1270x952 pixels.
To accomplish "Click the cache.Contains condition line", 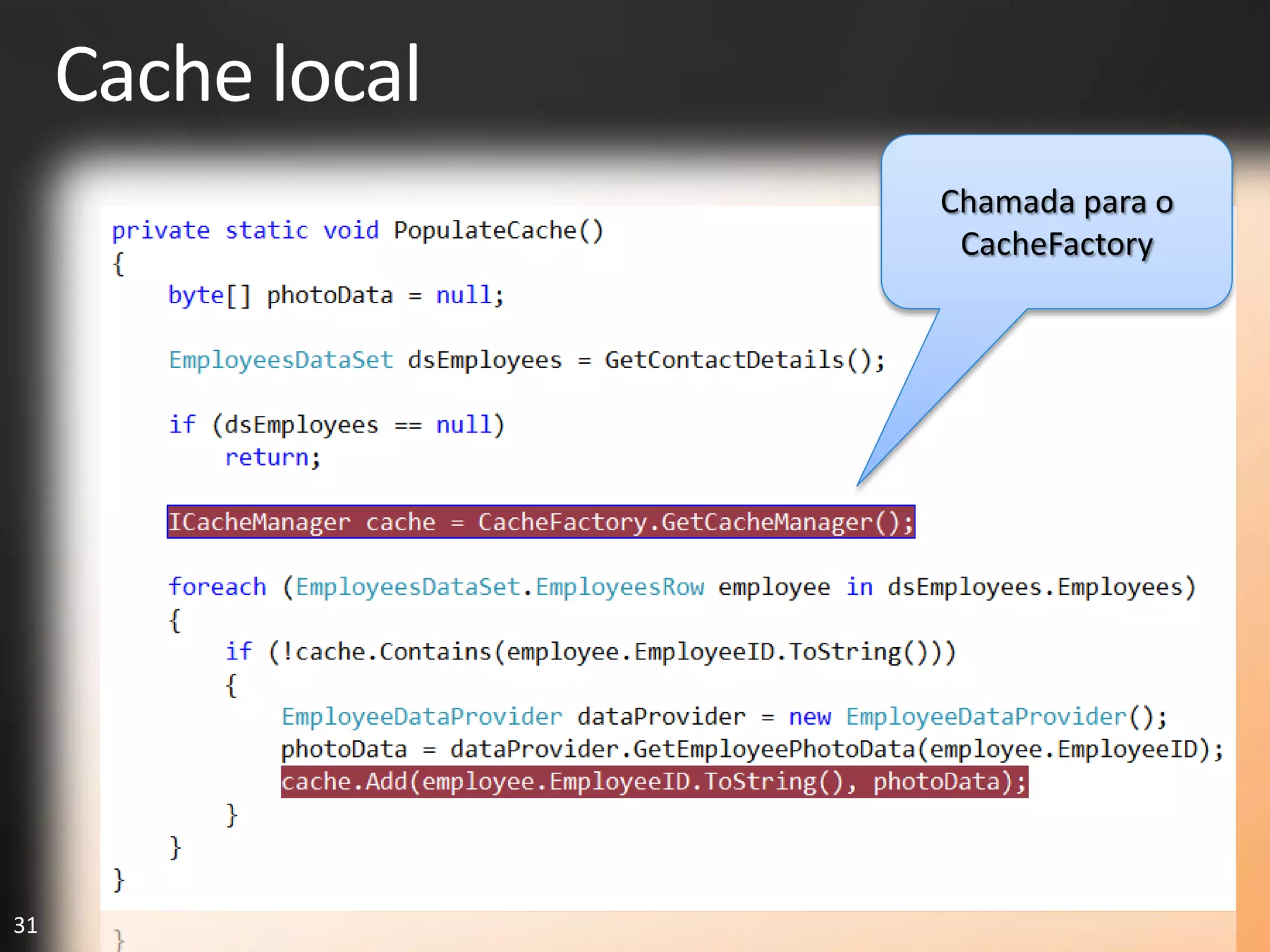I will click(590, 652).
